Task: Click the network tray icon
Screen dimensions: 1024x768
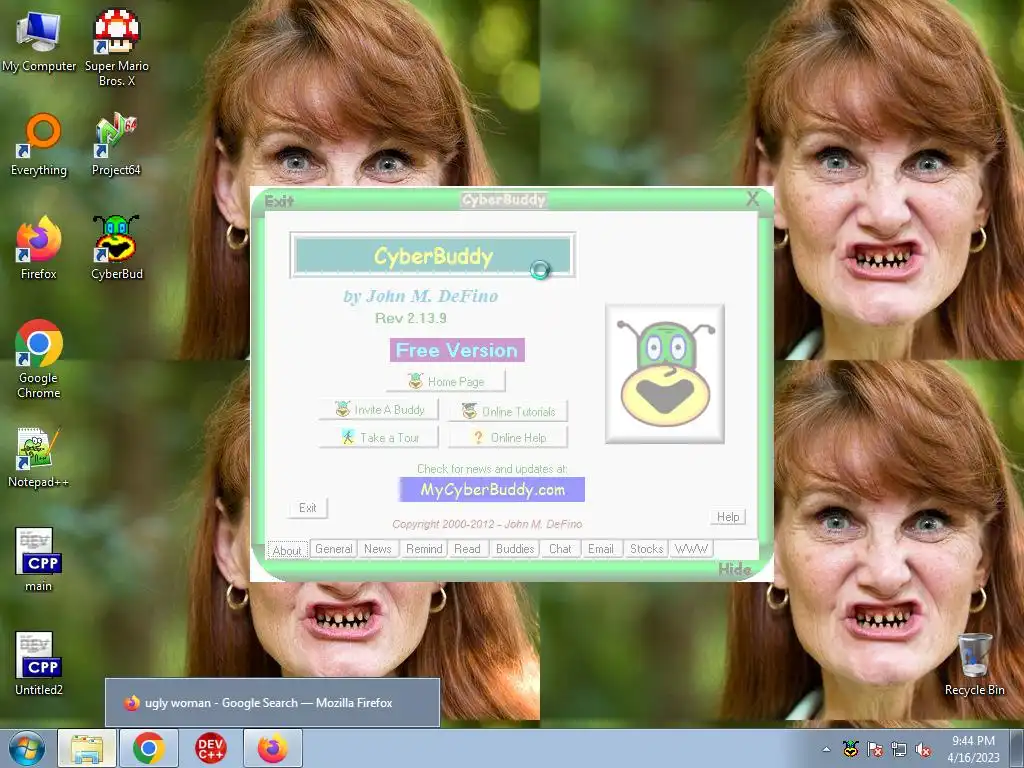Action: [x=899, y=749]
